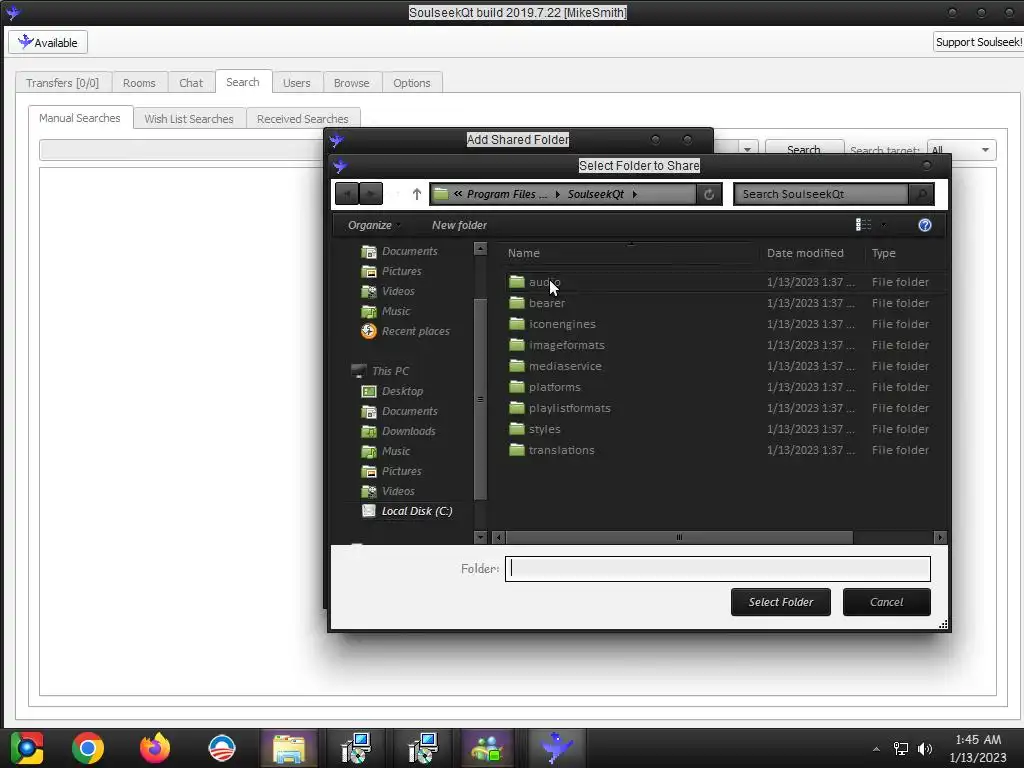The image size is (1024, 768).
Task: Select the platforms folder icon
Action: [x=517, y=387]
